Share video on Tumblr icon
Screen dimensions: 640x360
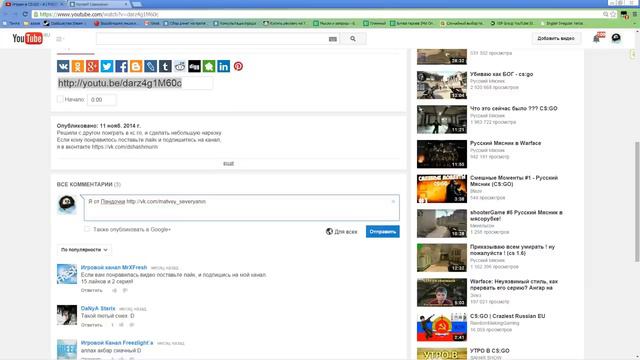coord(165,66)
